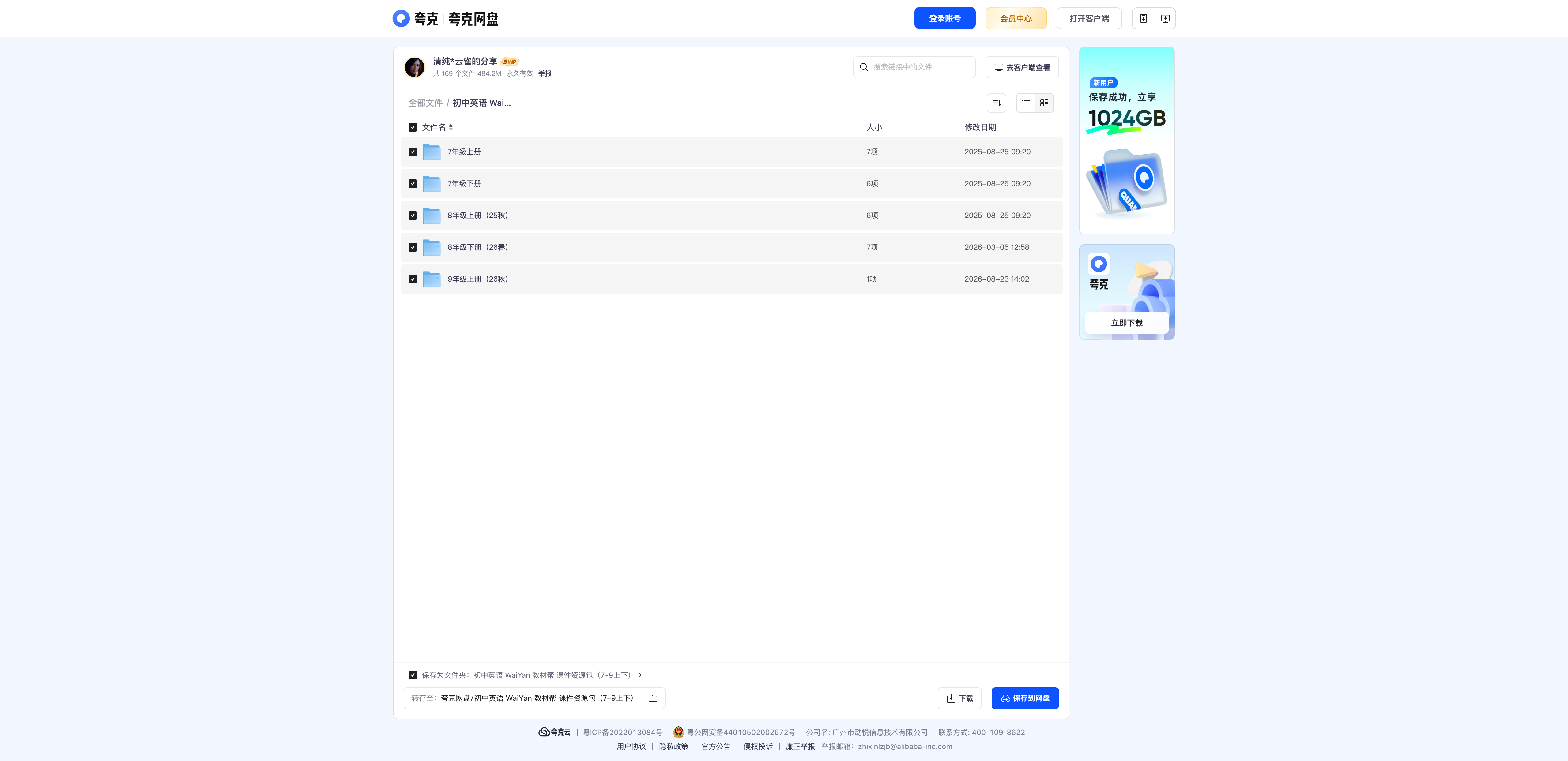Focus the 搜索链接中的文件 search field

(x=914, y=67)
